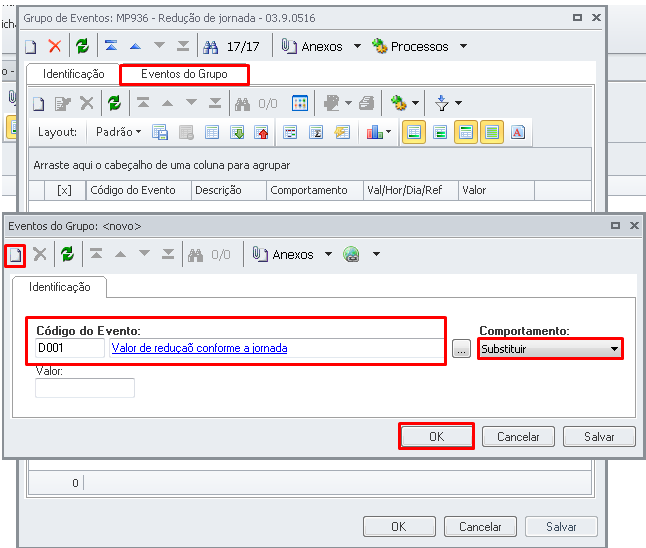646x548 pixels.
Task: Click the lightning bolt table icon
Action: tap(342, 132)
